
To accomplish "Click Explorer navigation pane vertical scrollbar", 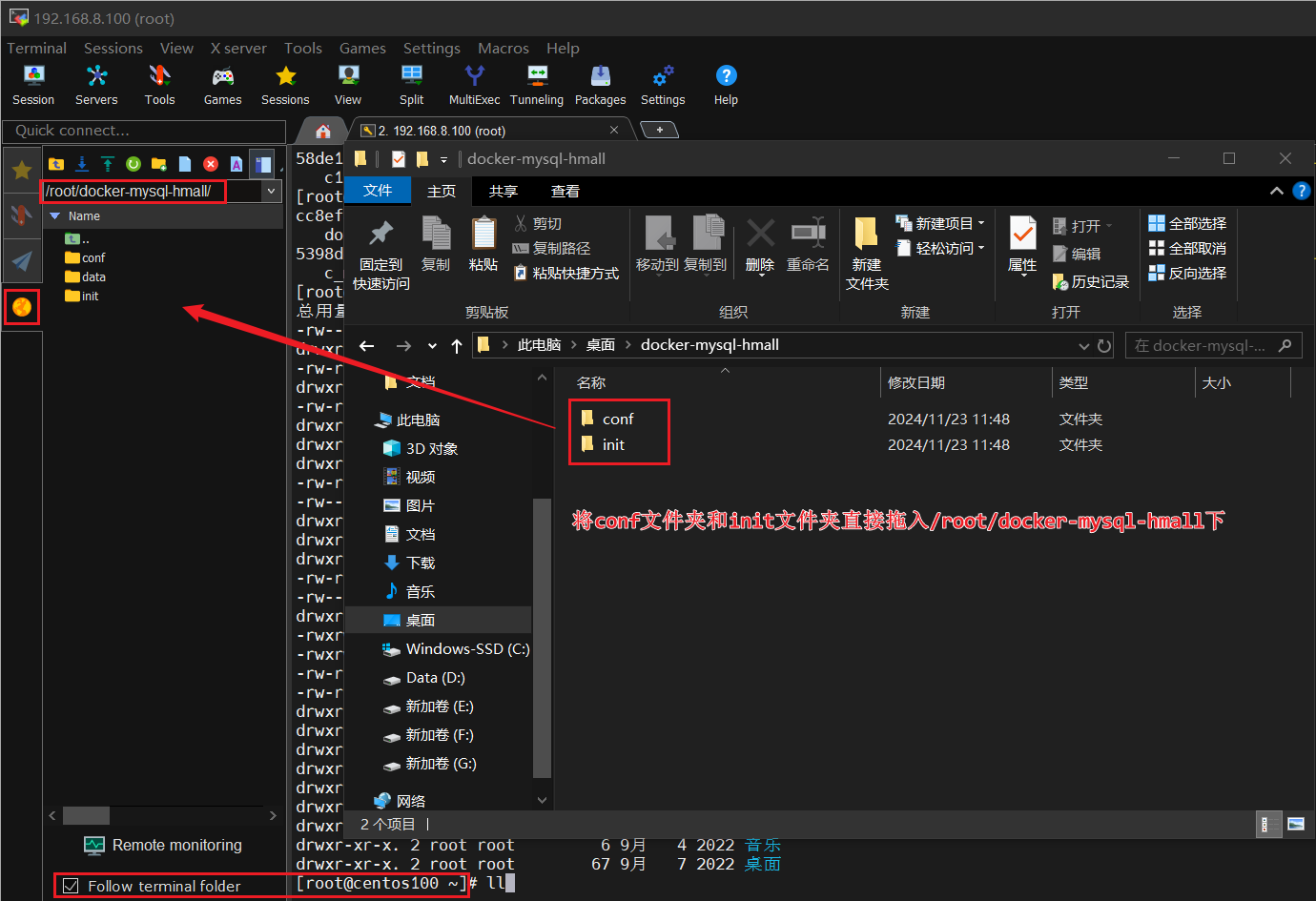I will (x=542, y=637).
